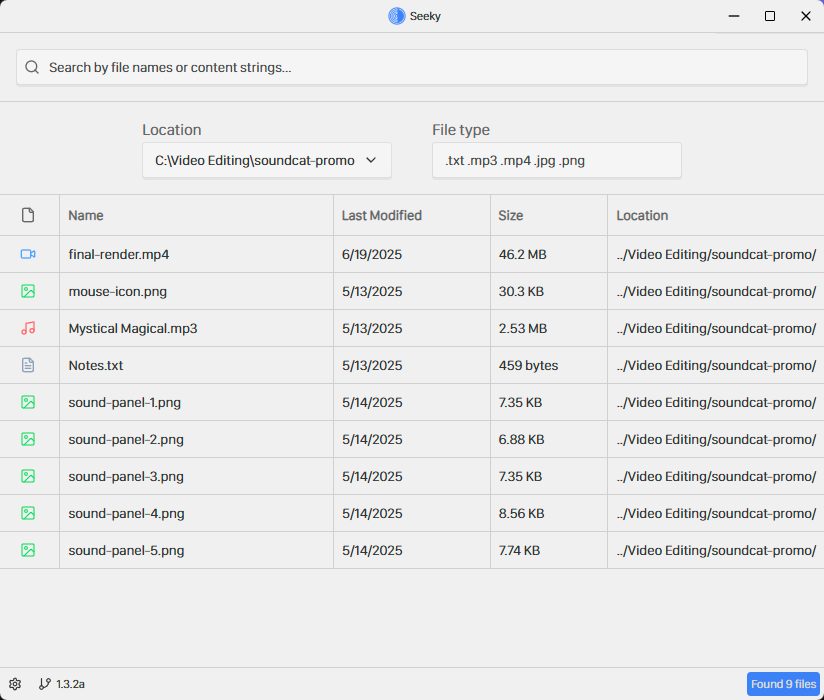
Task: Sort by the Location column header
Action: tap(642, 215)
